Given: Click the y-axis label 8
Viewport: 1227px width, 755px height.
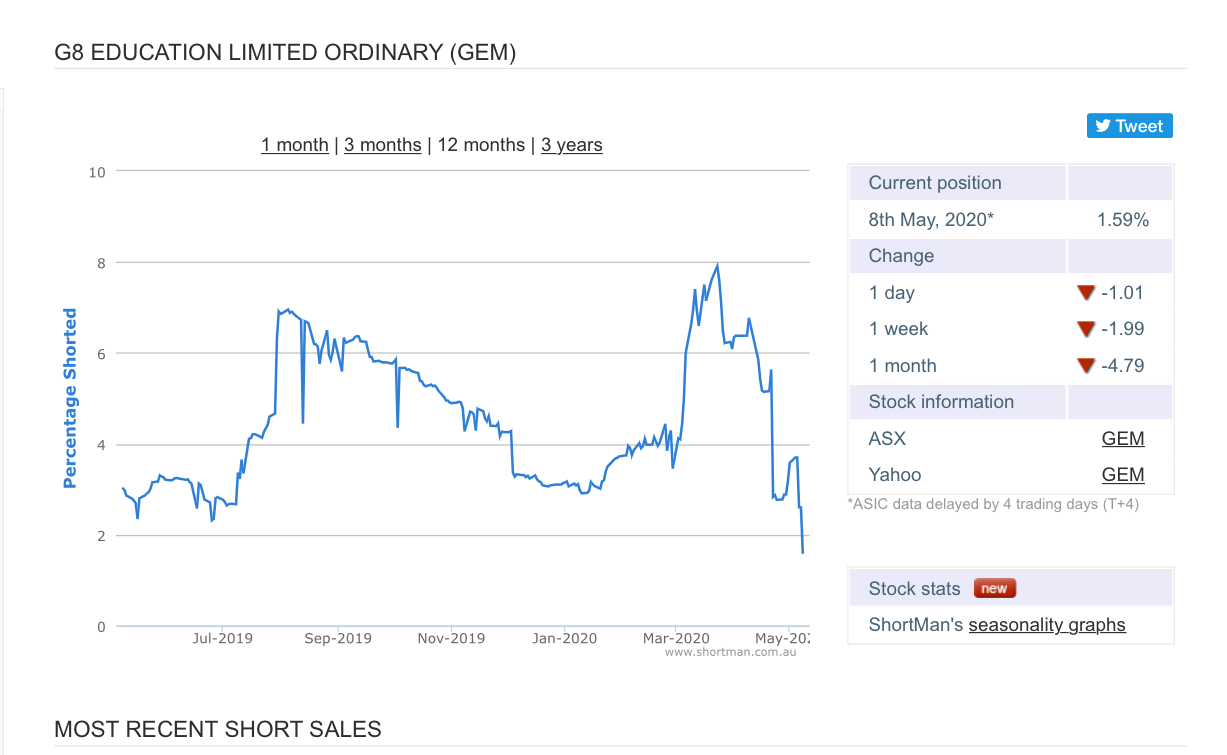Looking at the screenshot, I should tap(101, 263).
